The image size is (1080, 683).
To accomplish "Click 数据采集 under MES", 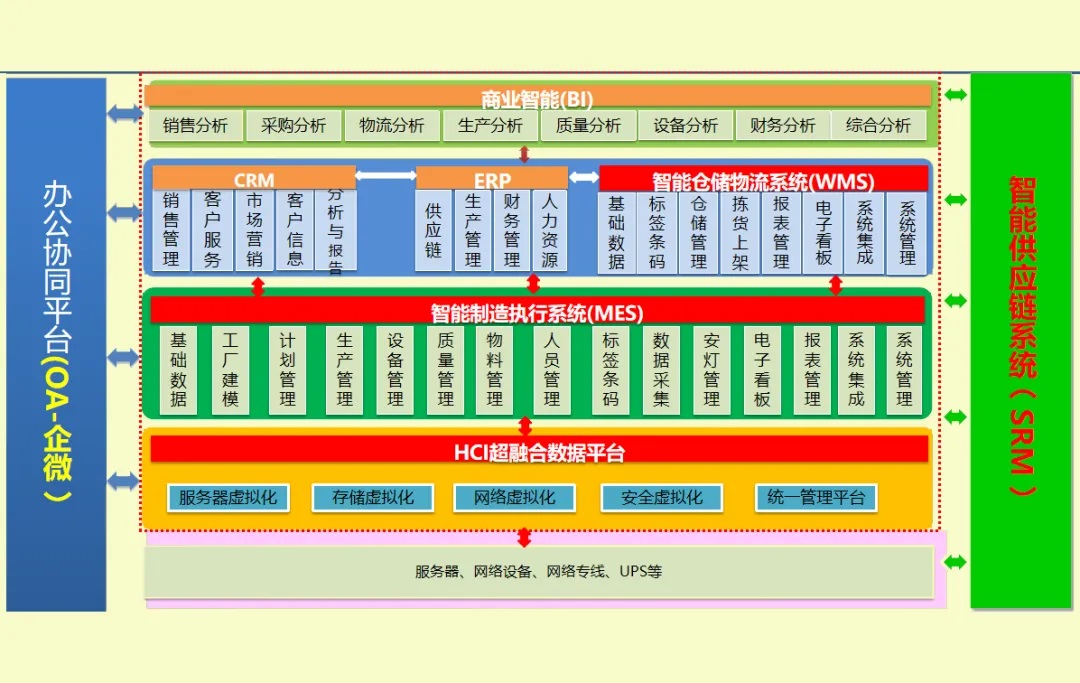I will click(661, 370).
